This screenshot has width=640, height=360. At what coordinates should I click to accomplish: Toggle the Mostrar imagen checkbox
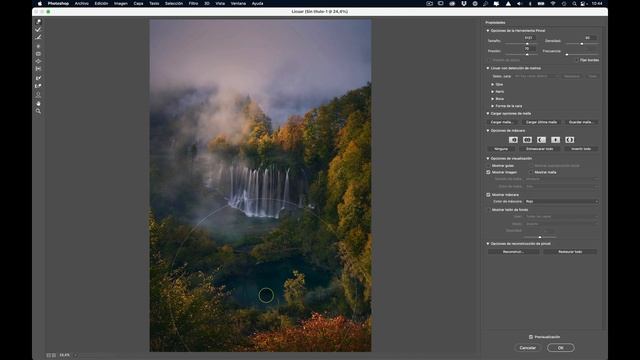point(489,172)
